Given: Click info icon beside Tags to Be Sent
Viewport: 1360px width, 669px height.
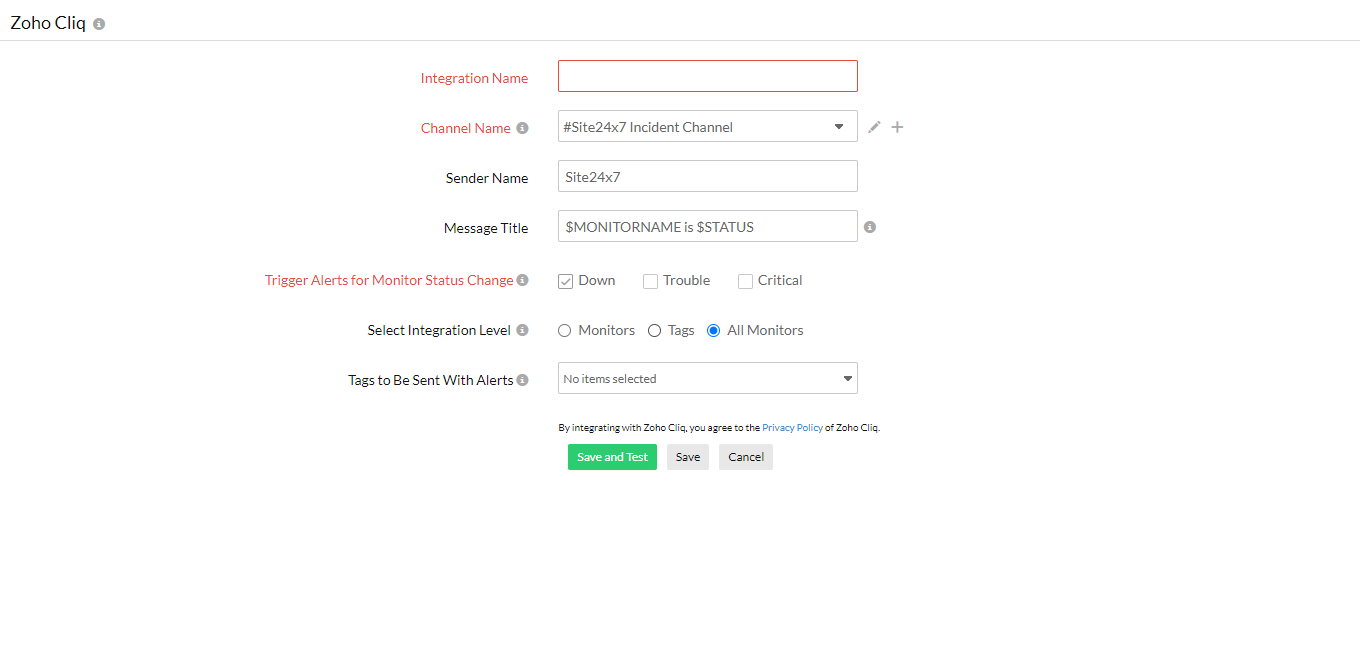Looking at the screenshot, I should pos(522,380).
